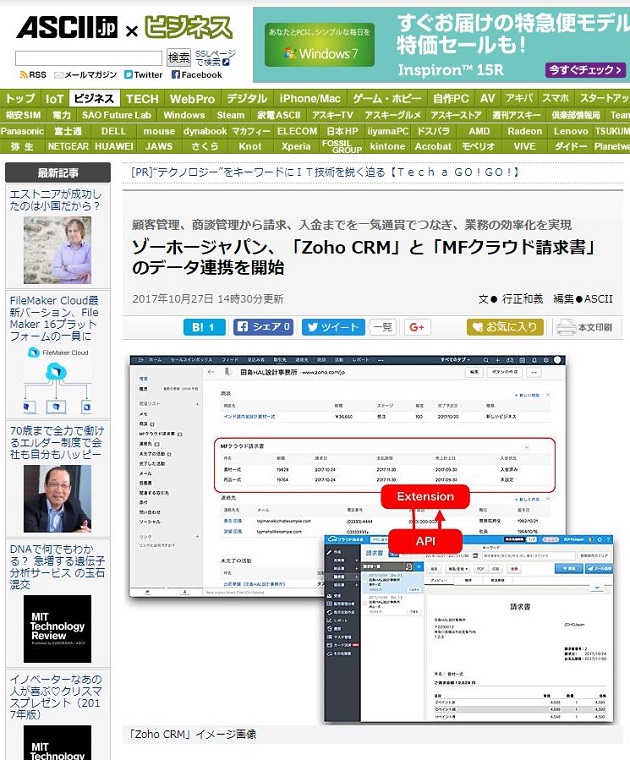
Task: Open the dynabook brand link
Action: (205, 131)
